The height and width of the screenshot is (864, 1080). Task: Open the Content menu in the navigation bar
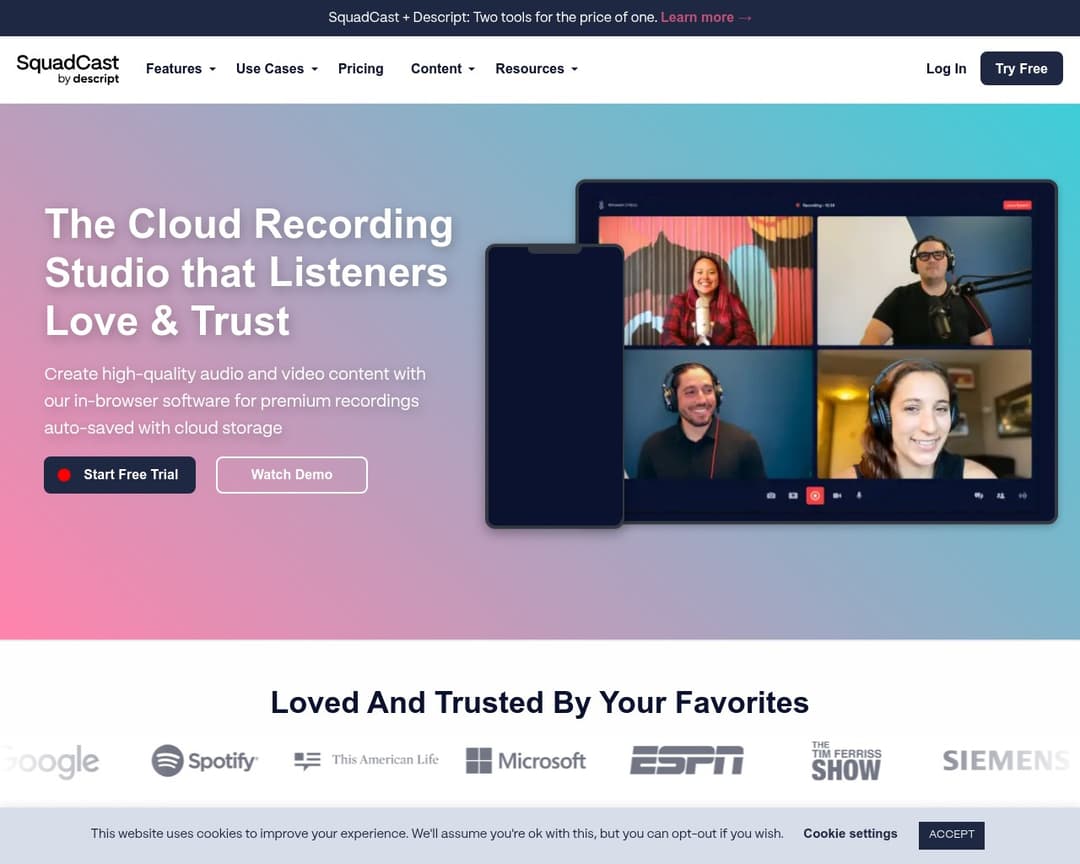(443, 69)
